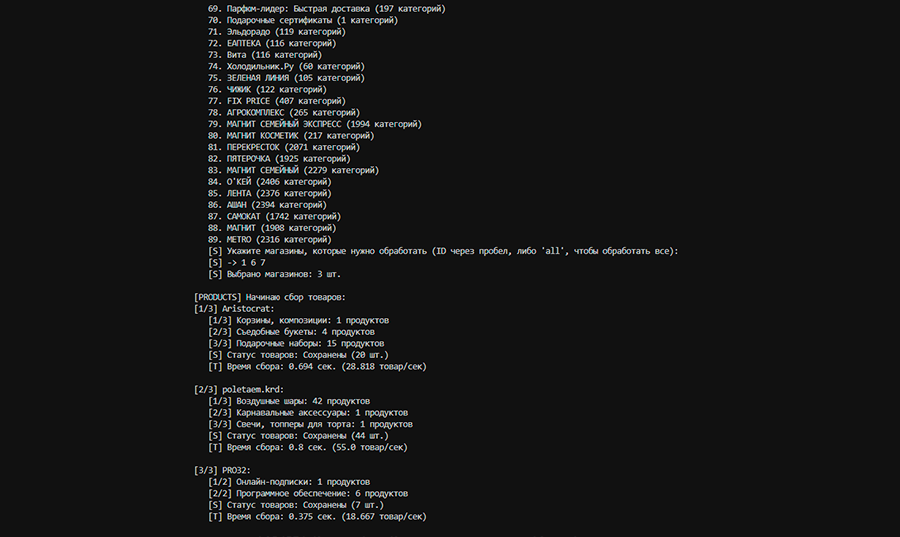Screen dimensions: 900x537
Task: Click the '[PRODUCTS] Начинаю сбор товаров' header
Action: click(269, 297)
